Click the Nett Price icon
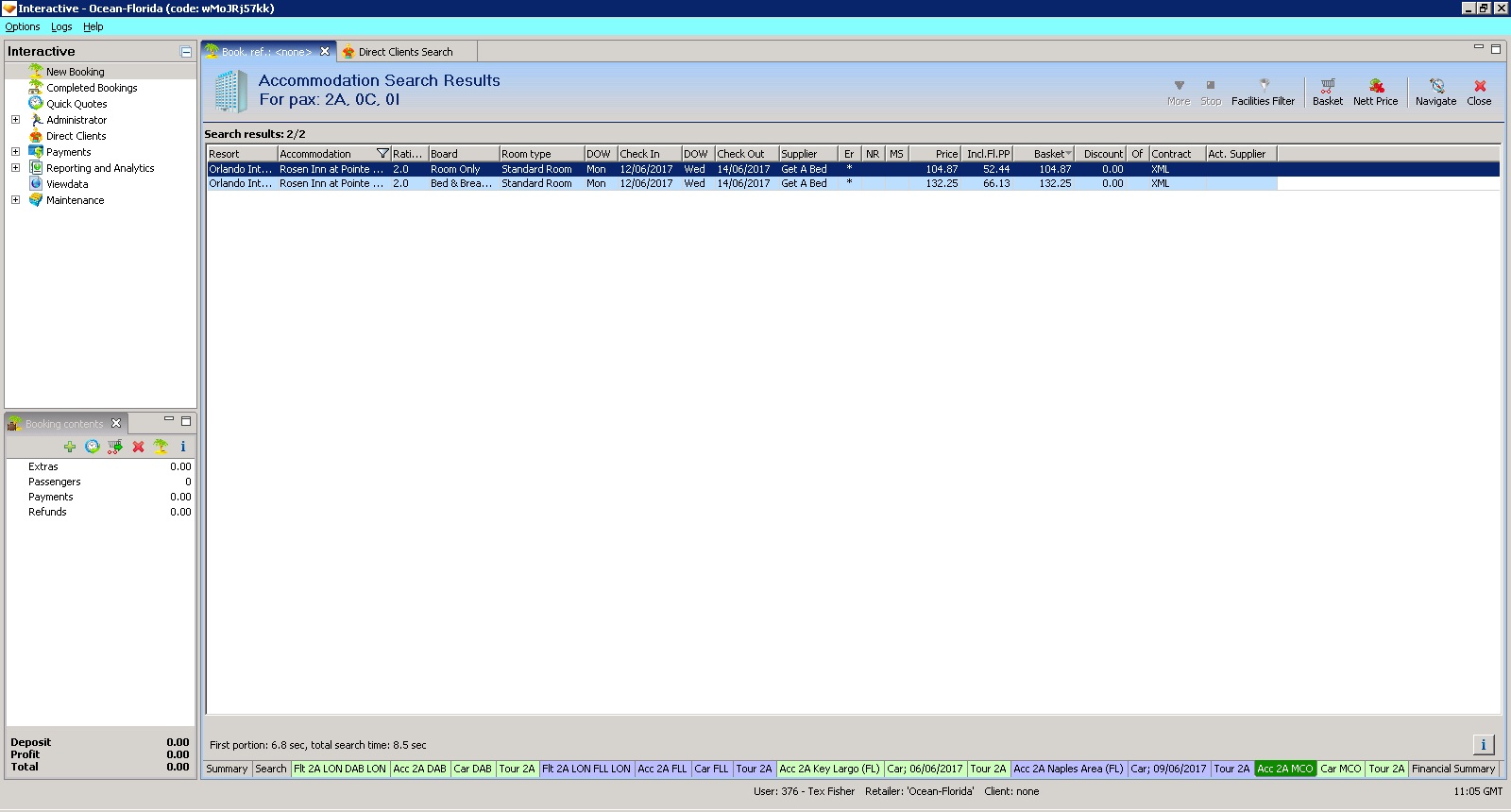The height and width of the screenshot is (812, 1511). coord(1376,85)
